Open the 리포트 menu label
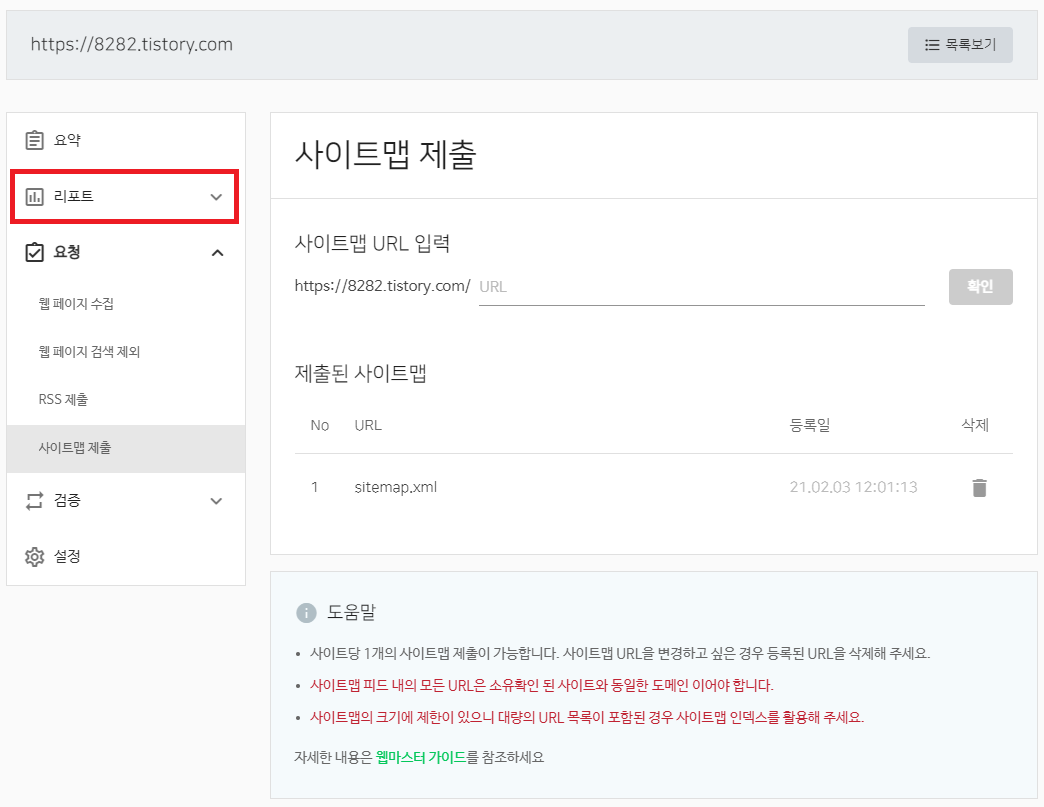The width and height of the screenshot is (1044, 807). (x=73, y=196)
